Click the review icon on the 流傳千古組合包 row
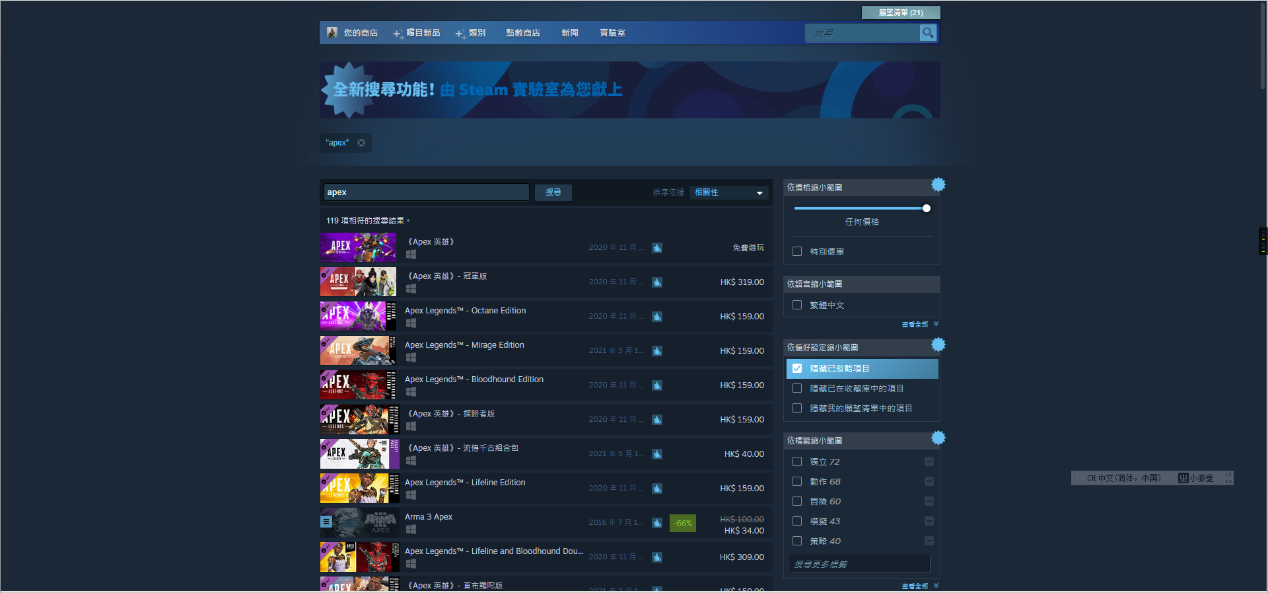The height and width of the screenshot is (593, 1268). [x=657, y=454]
